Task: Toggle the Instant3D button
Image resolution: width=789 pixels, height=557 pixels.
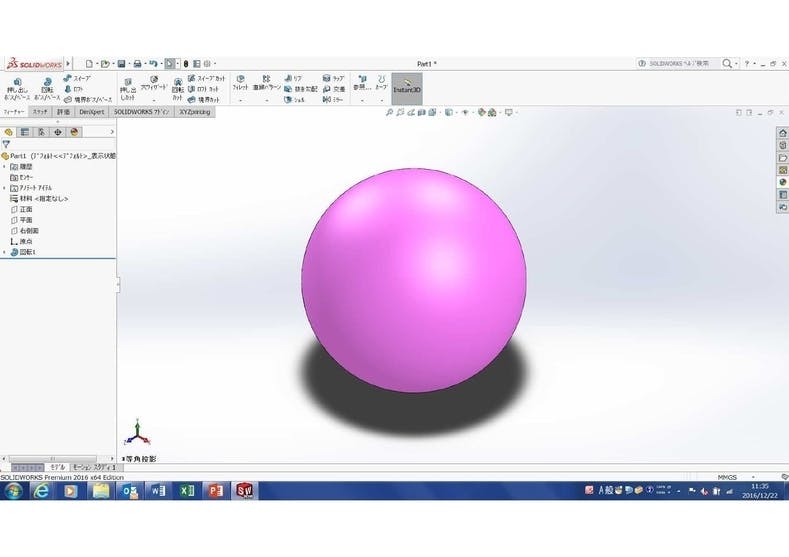Action: click(406, 86)
